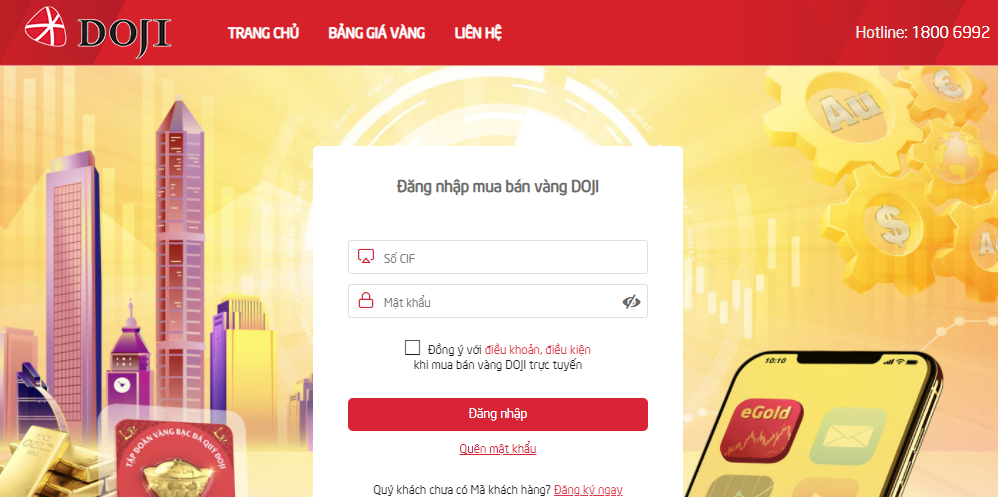Follow the Đăng ký ngay link
The image size is (998, 497).
588,490
